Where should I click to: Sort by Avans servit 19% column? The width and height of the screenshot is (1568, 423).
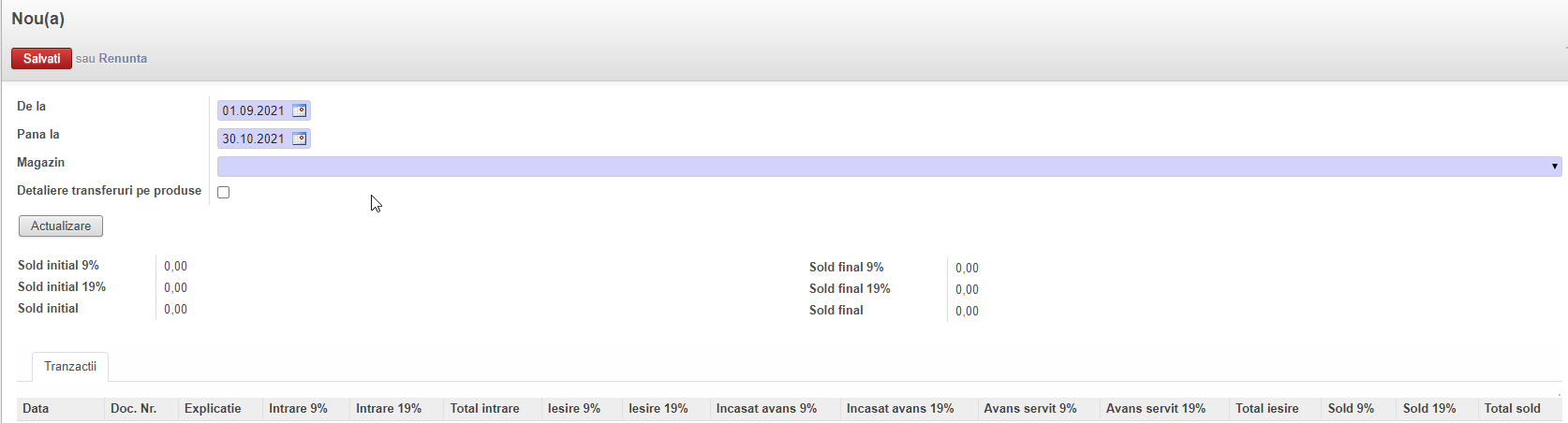point(1155,409)
